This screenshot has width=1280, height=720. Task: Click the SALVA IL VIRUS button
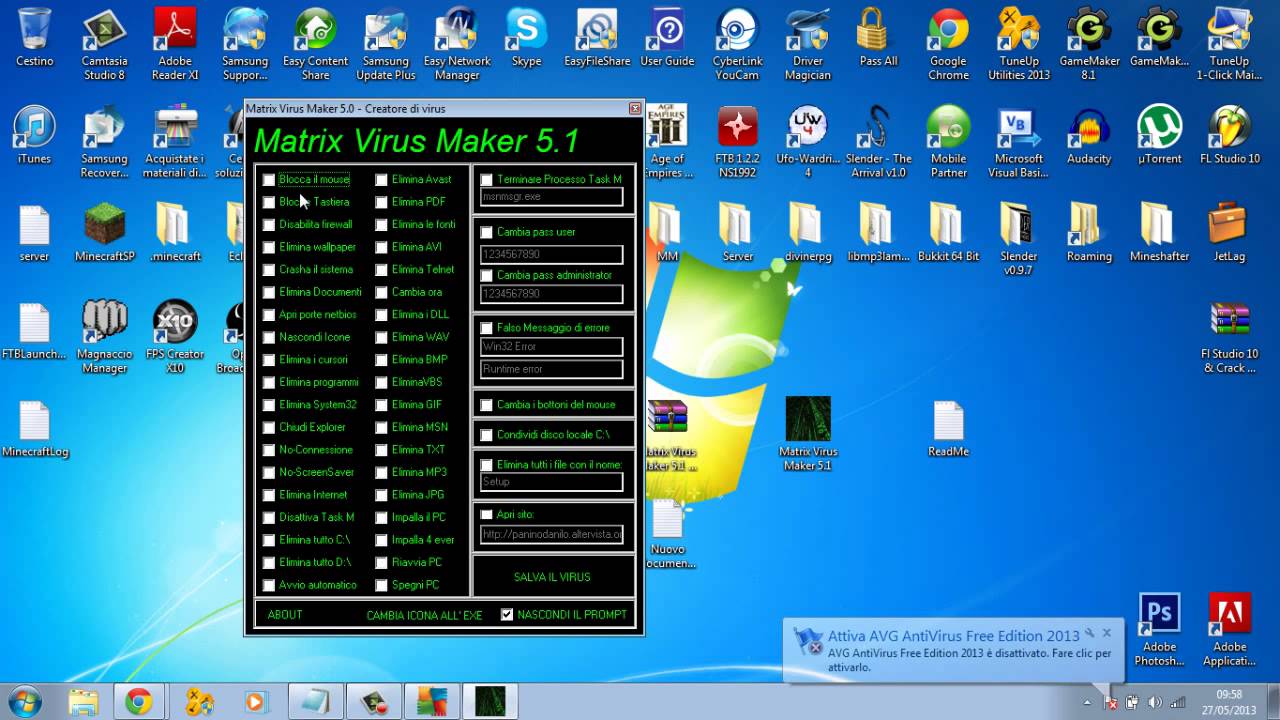coord(552,577)
